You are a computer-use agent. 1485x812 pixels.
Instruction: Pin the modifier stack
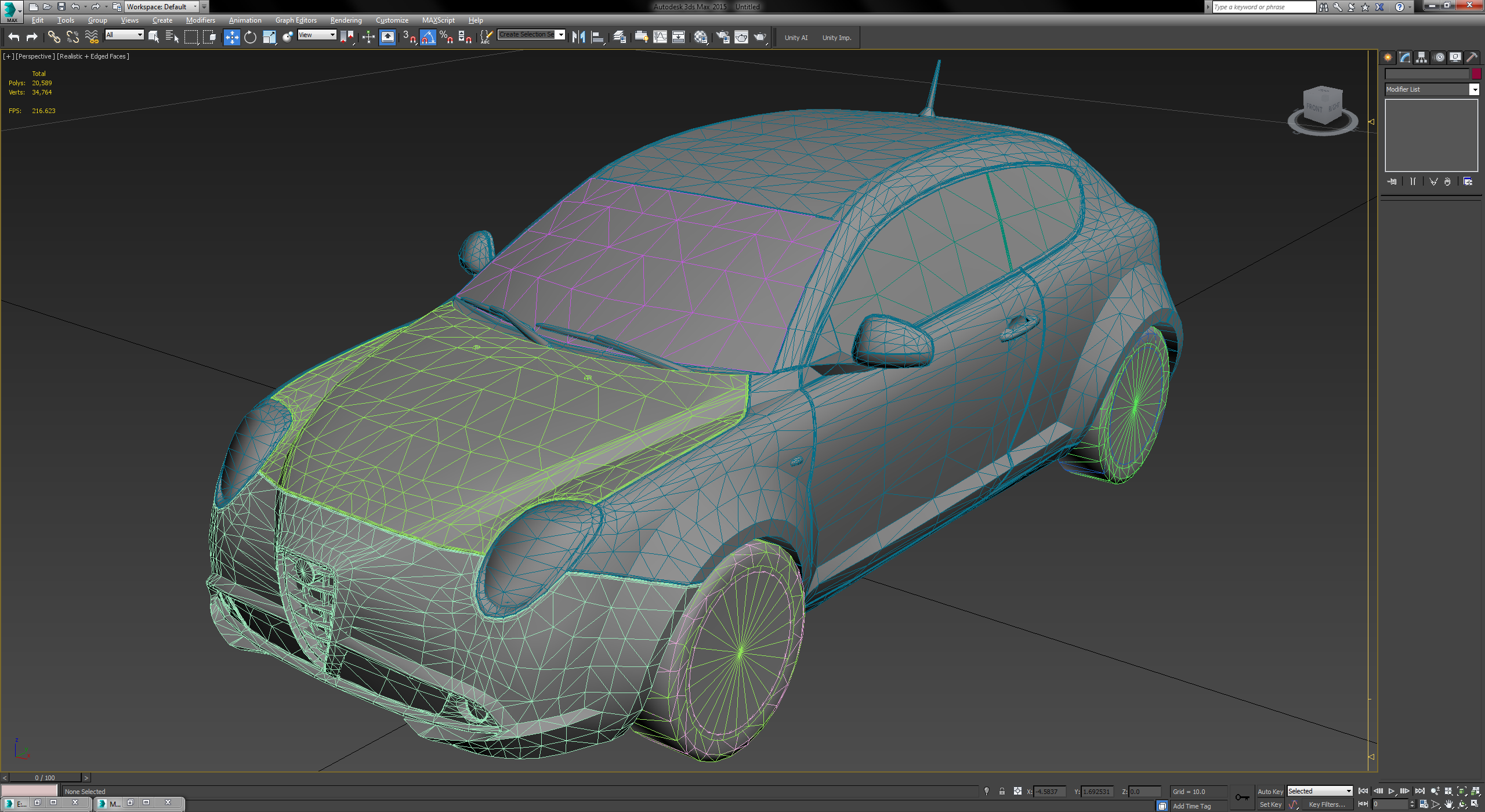(1392, 181)
